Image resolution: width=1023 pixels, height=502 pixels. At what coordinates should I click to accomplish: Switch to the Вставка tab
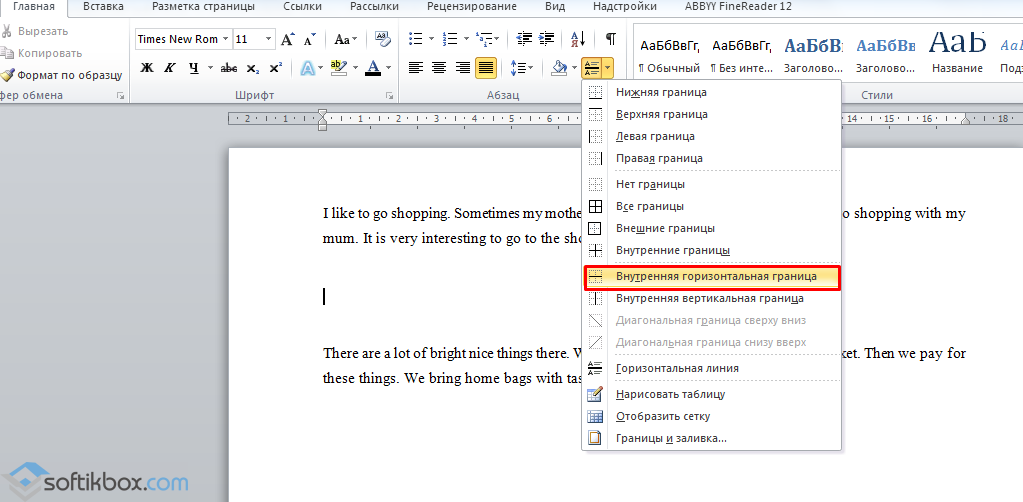point(104,7)
